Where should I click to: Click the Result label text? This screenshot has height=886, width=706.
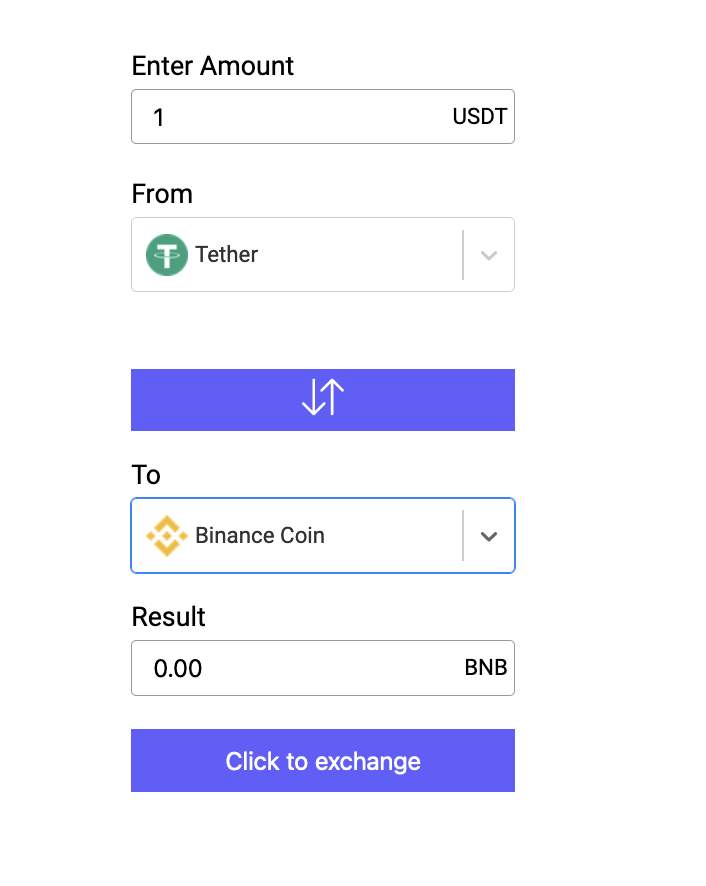(168, 616)
